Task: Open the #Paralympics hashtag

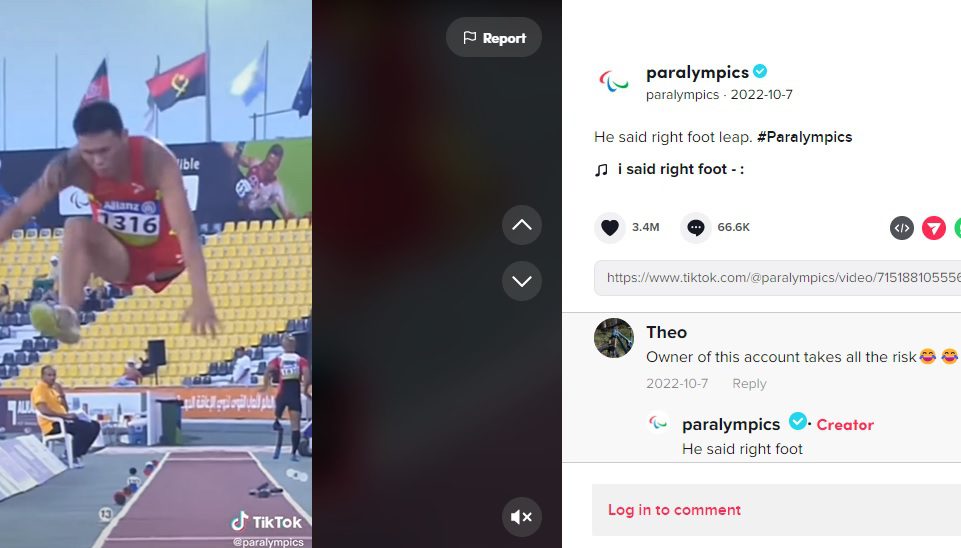Action: (x=804, y=137)
